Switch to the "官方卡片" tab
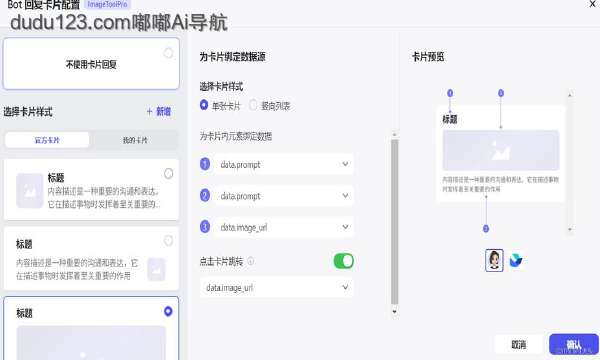This screenshot has width=600, height=360. pos(47,140)
